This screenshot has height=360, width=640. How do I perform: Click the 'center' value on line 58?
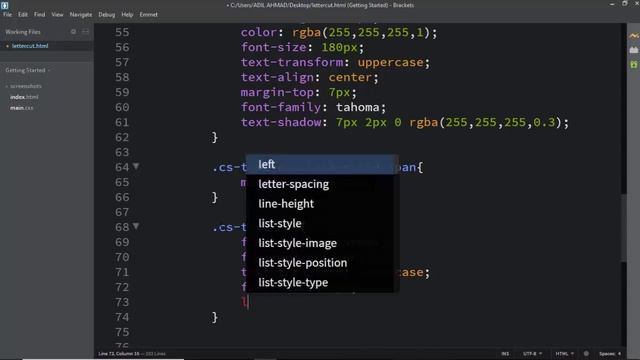(350, 78)
